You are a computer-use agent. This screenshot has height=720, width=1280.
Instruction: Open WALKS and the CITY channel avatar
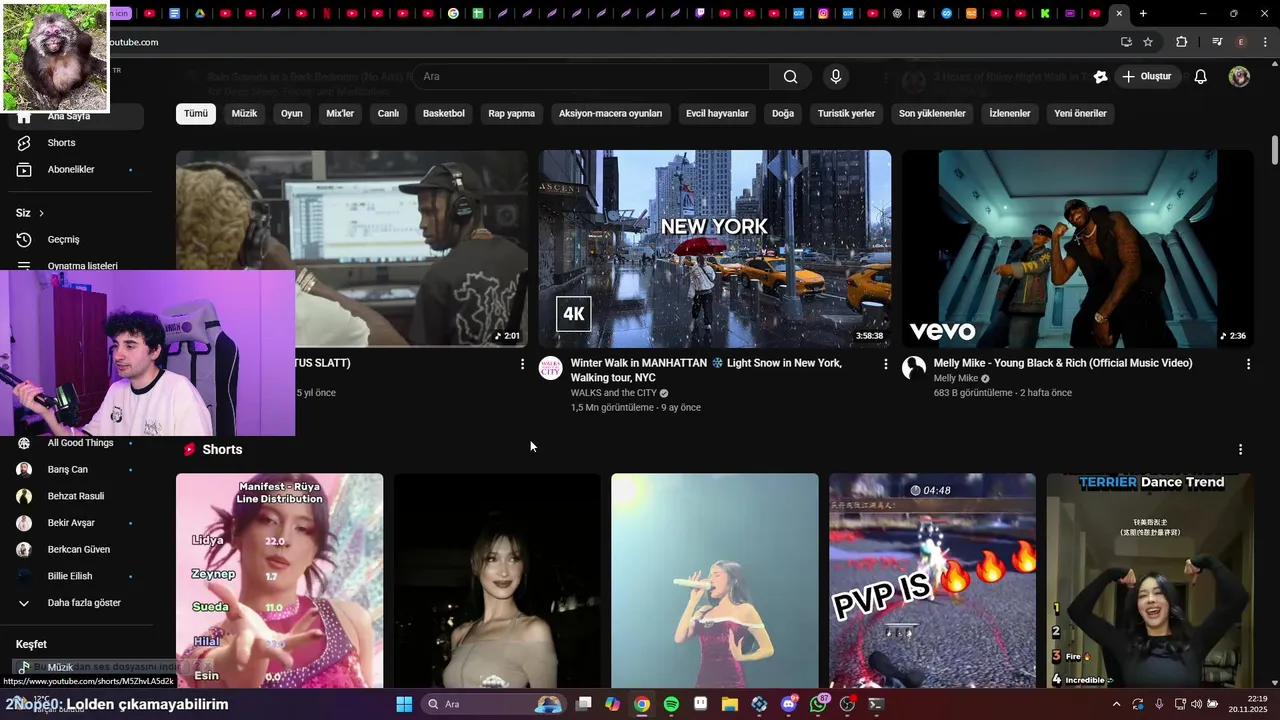point(551,368)
